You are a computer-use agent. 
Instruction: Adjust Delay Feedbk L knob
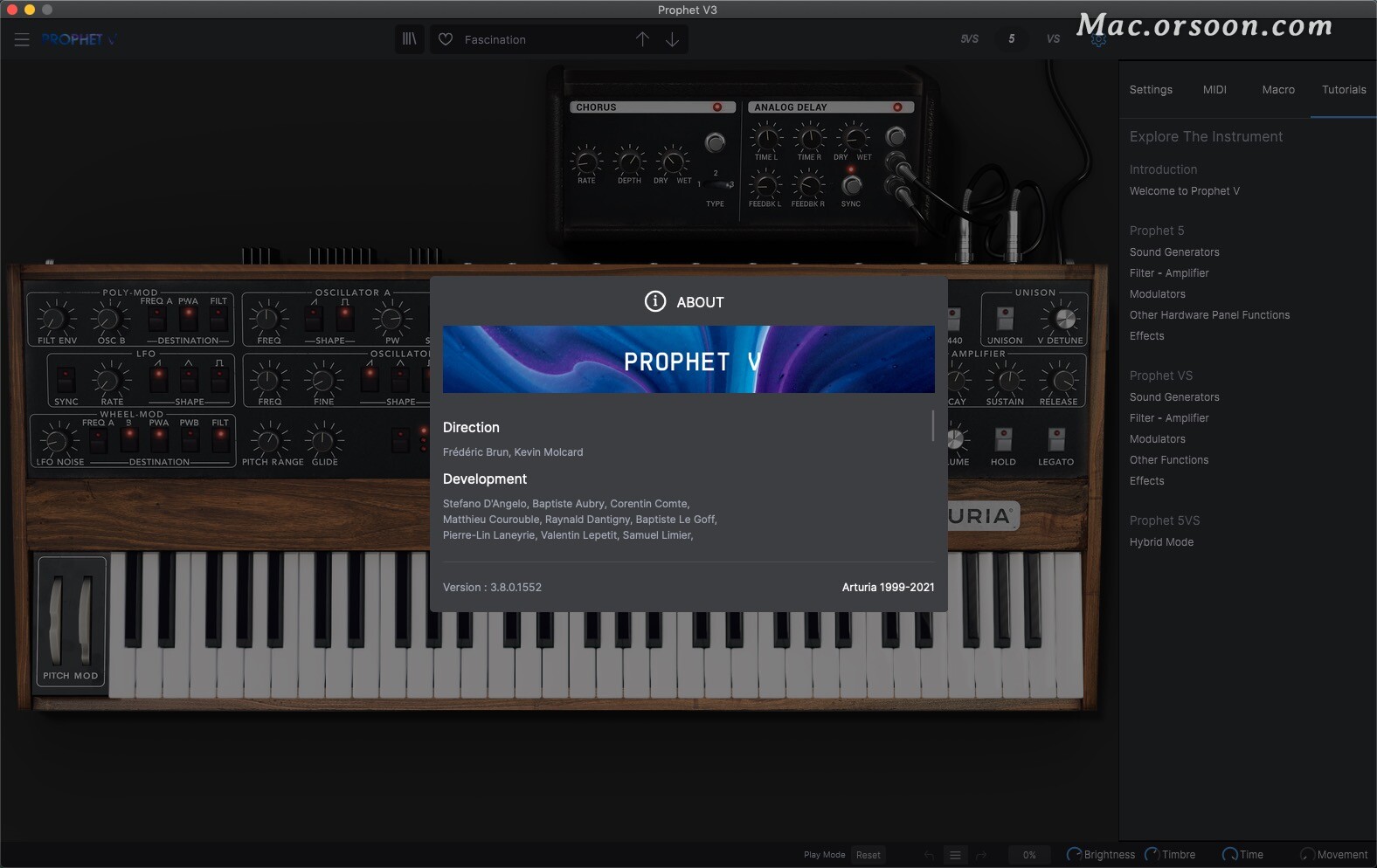(x=765, y=184)
